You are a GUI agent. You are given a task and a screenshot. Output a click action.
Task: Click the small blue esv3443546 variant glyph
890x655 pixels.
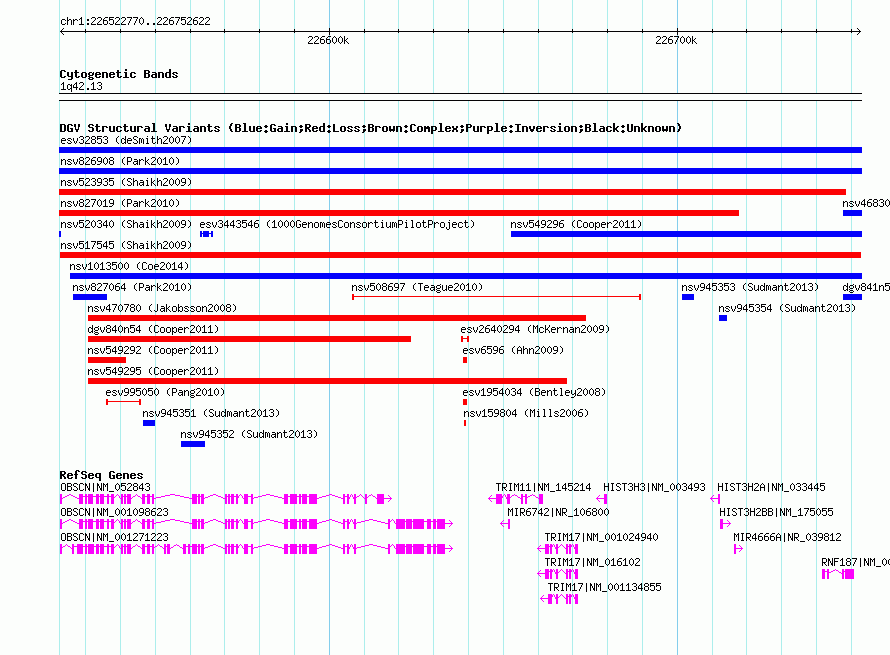point(207,234)
